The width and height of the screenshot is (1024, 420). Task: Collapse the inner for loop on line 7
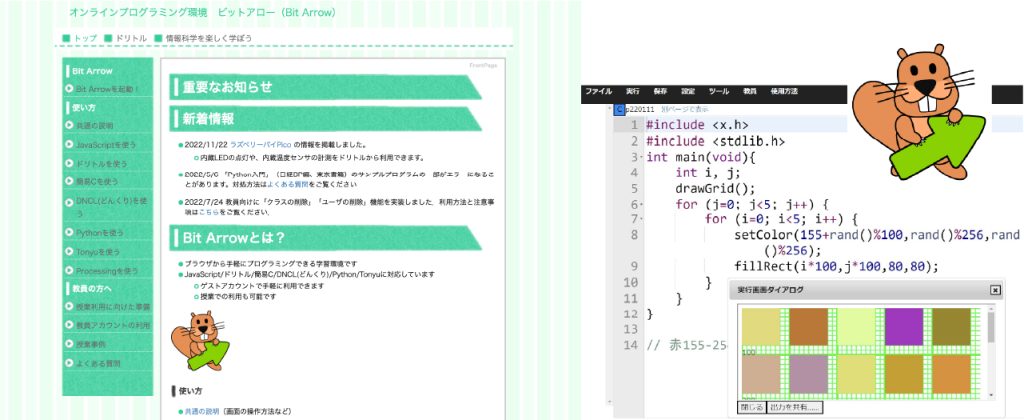point(641,220)
